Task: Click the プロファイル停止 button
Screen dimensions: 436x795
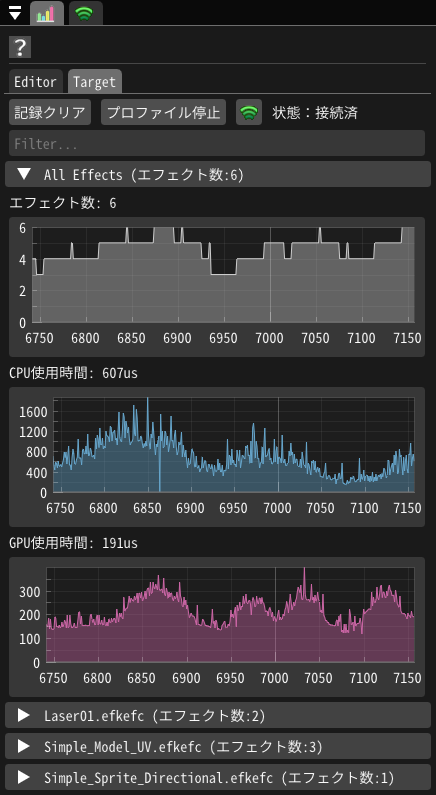Action: point(163,112)
